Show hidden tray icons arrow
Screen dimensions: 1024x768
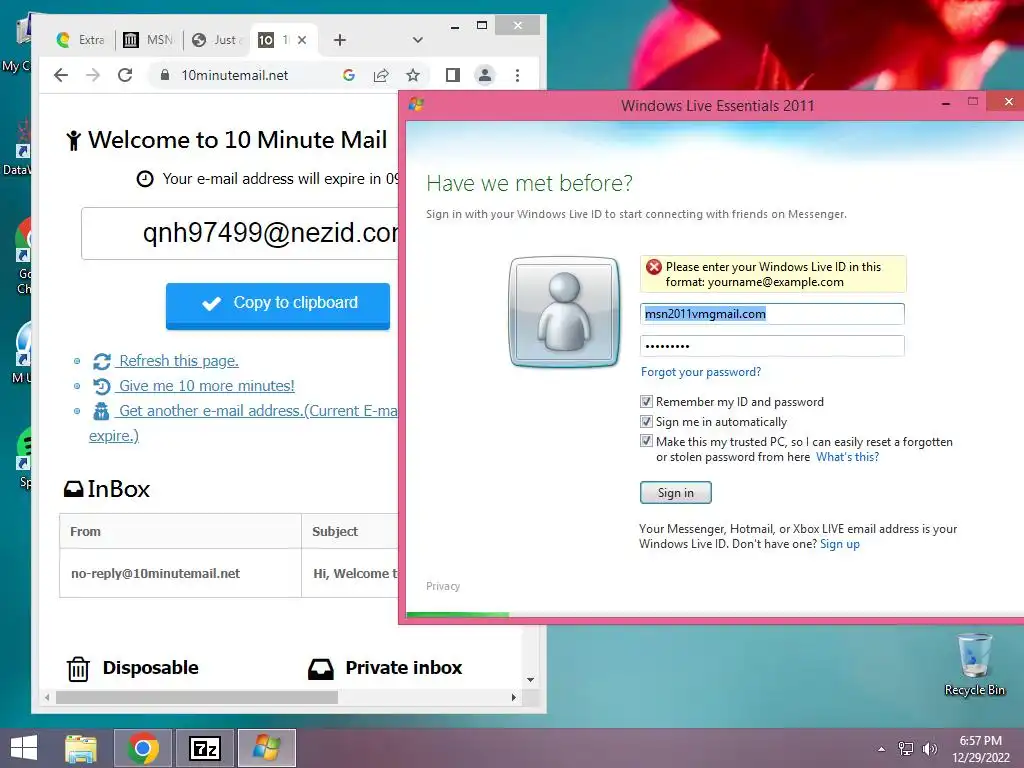(882, 749)
